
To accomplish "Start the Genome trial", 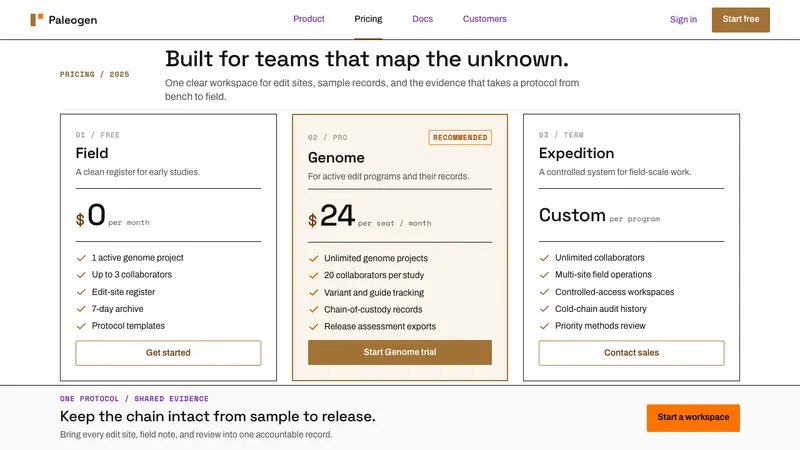I will 400,352.
